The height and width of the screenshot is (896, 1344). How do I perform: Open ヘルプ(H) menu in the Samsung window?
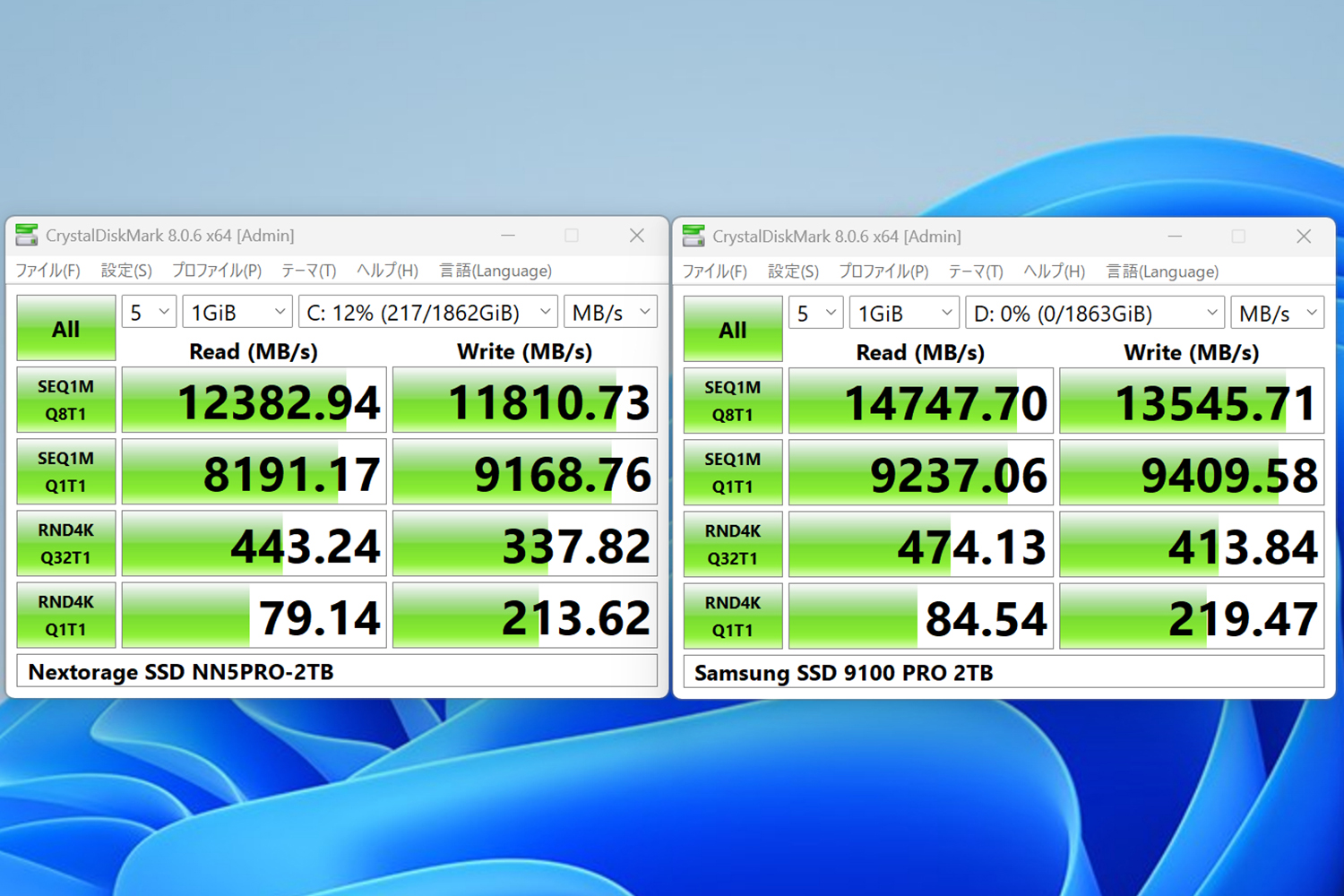(x=1054, y=271)
